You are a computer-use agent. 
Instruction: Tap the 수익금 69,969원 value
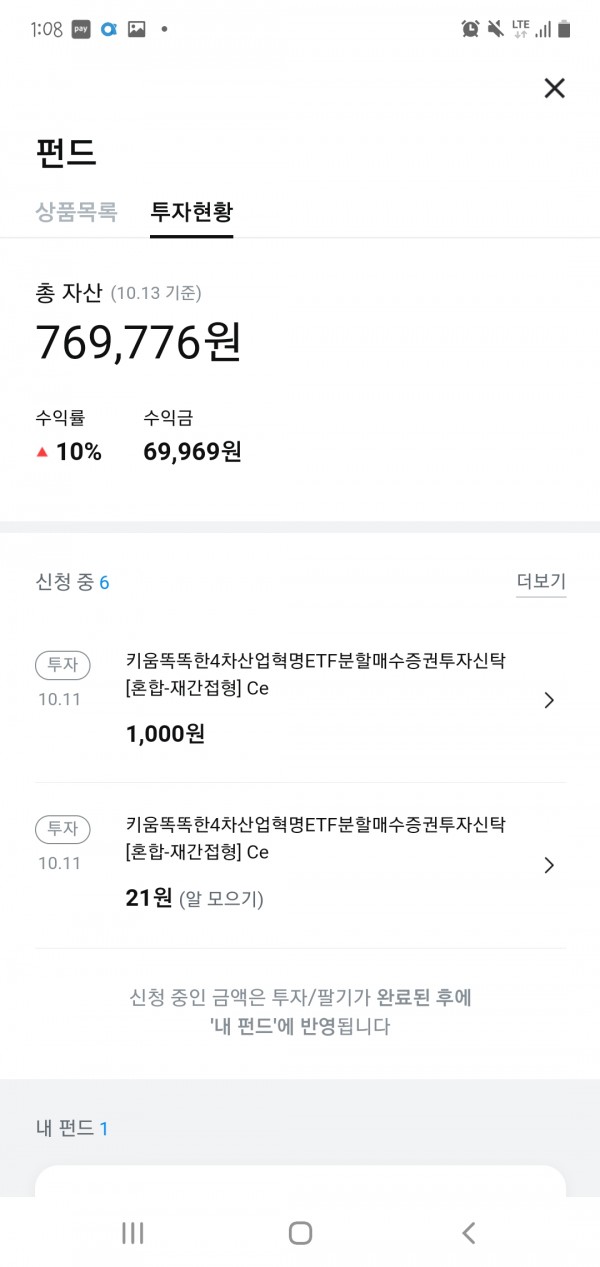(x=192, y=452)
